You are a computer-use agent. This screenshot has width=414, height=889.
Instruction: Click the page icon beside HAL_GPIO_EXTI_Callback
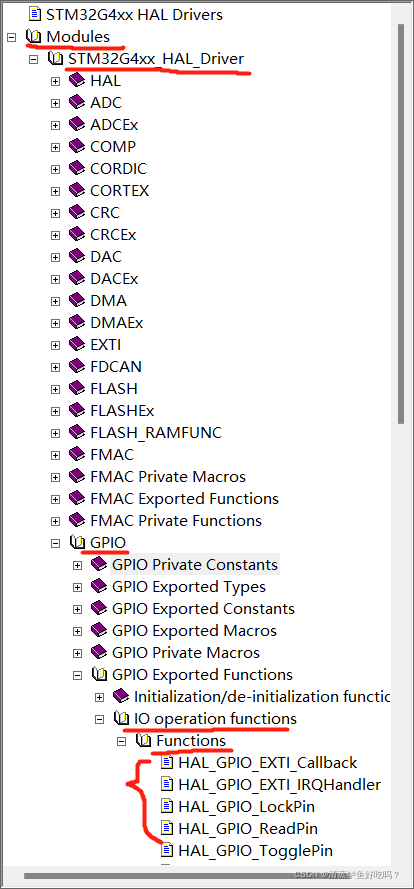pyautogui.click(x=167, y=763)
